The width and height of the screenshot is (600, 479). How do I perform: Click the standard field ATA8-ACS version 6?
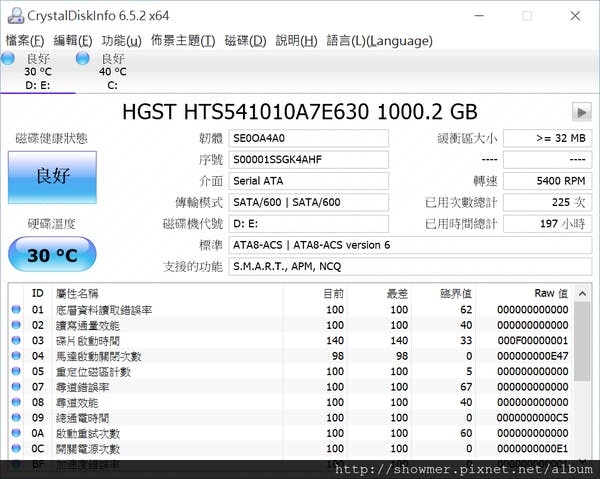tap(410, 245)
